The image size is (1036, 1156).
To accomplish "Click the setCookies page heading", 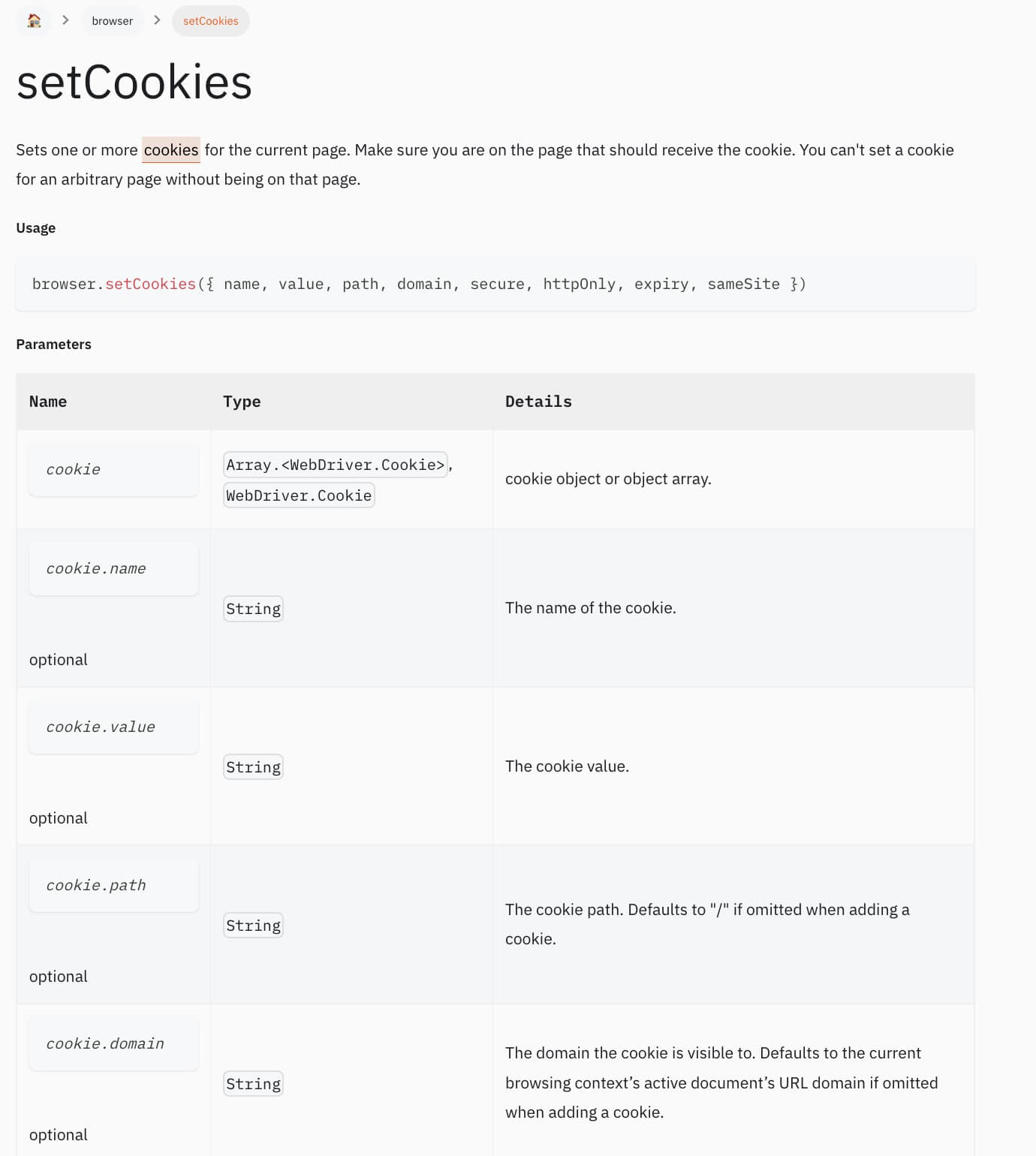I will tap(134, 82).
